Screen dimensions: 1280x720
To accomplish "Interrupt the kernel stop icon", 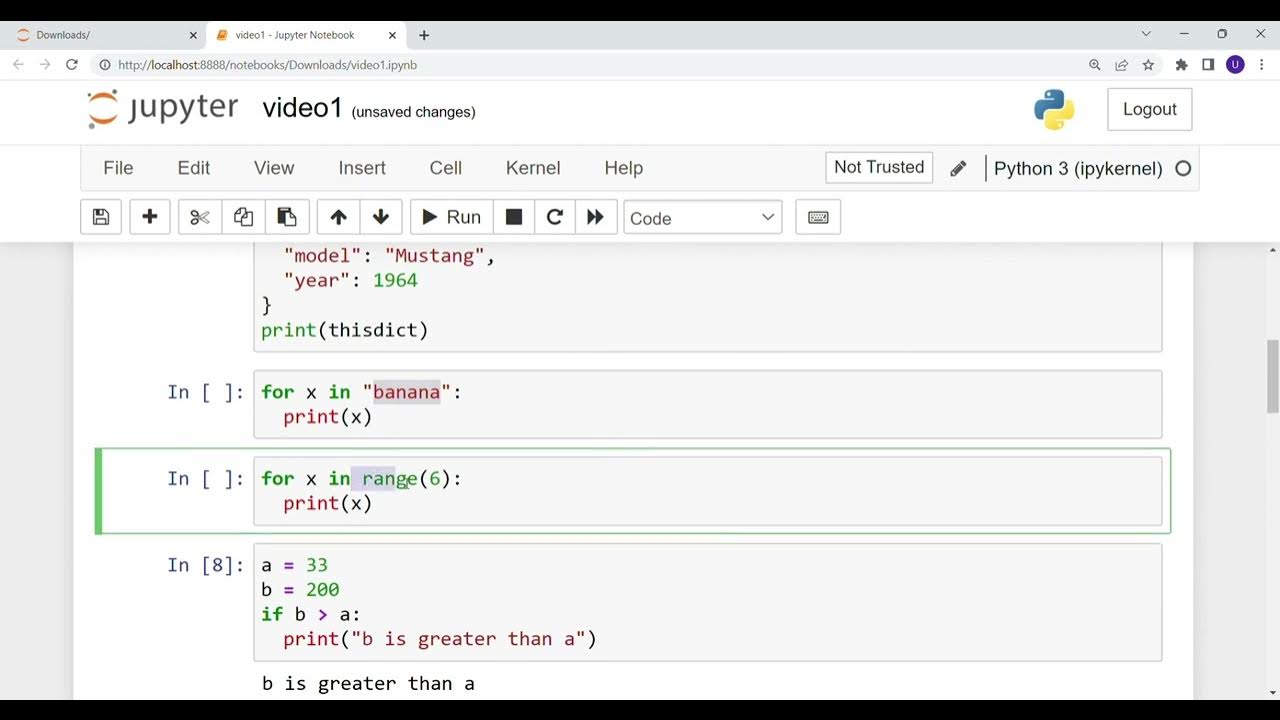I will coord(514,217).
